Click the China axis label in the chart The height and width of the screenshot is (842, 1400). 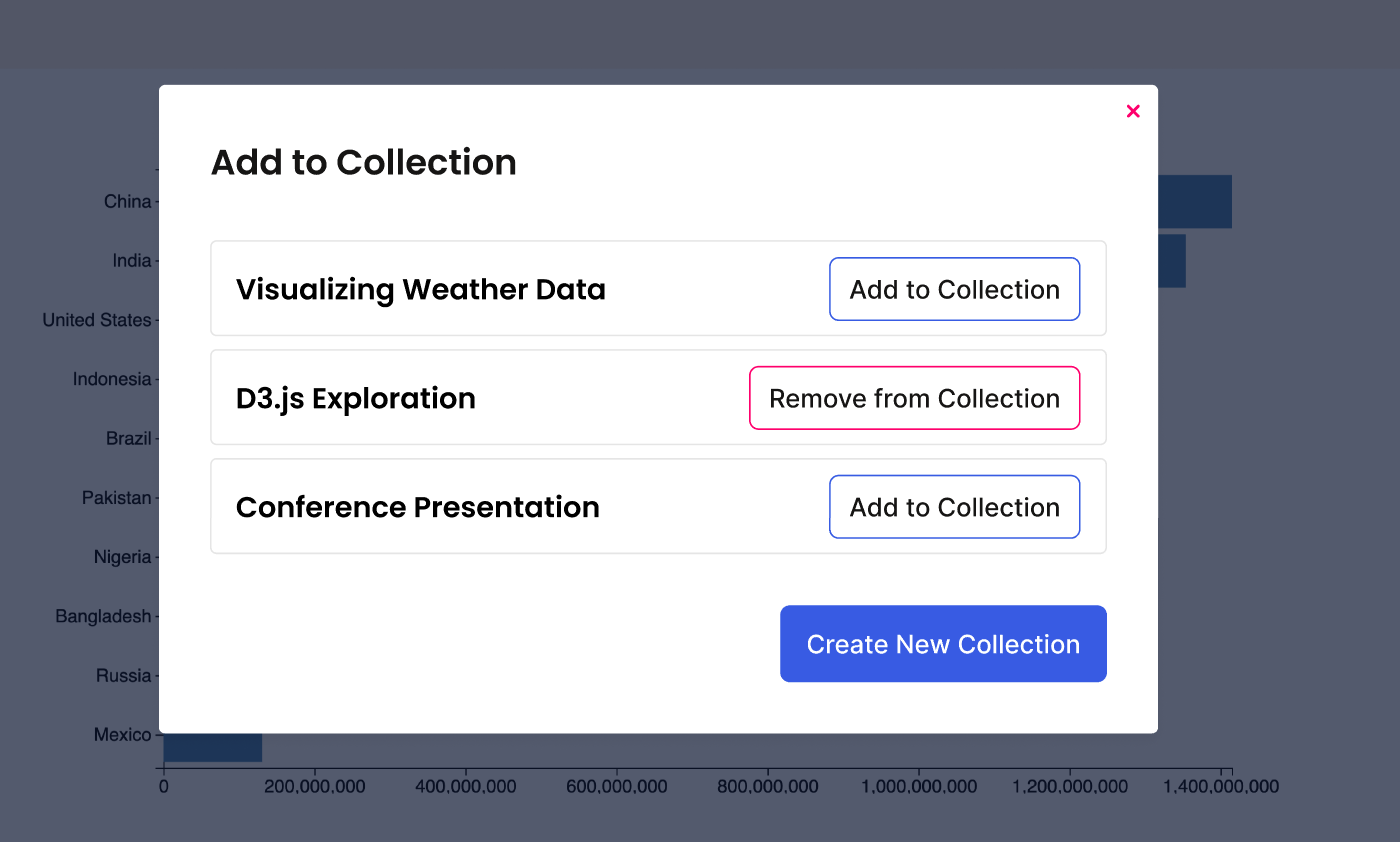(128, 202)
